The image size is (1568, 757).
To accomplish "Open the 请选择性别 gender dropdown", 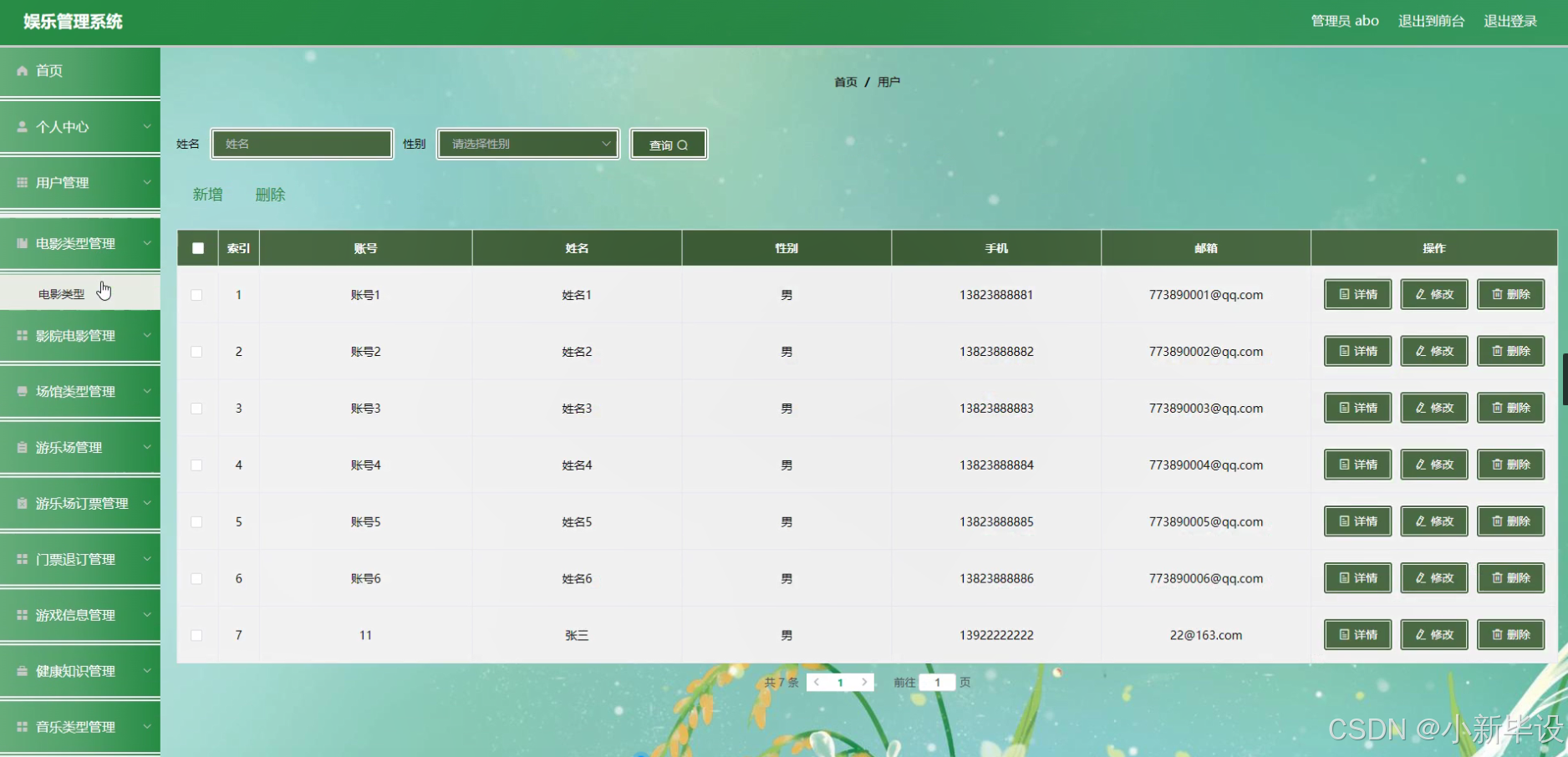I will [x=527, y=144].
